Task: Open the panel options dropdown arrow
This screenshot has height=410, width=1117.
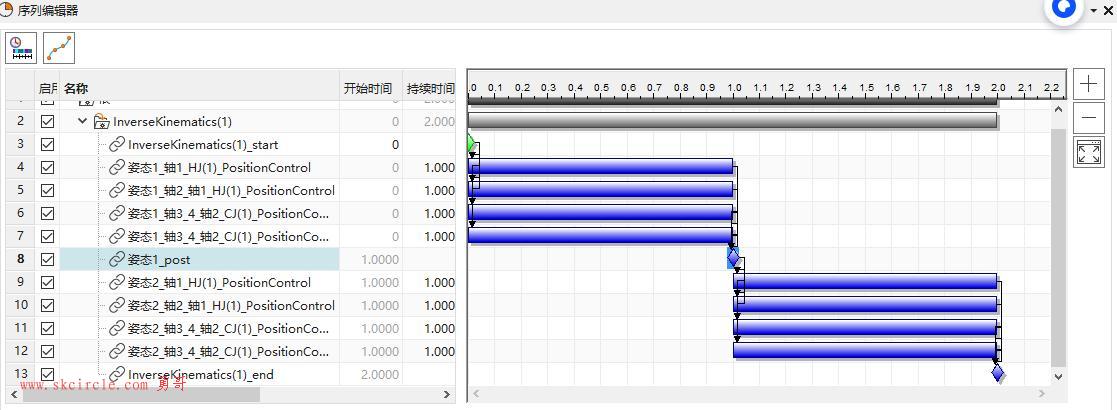Action: (1094, 11)
